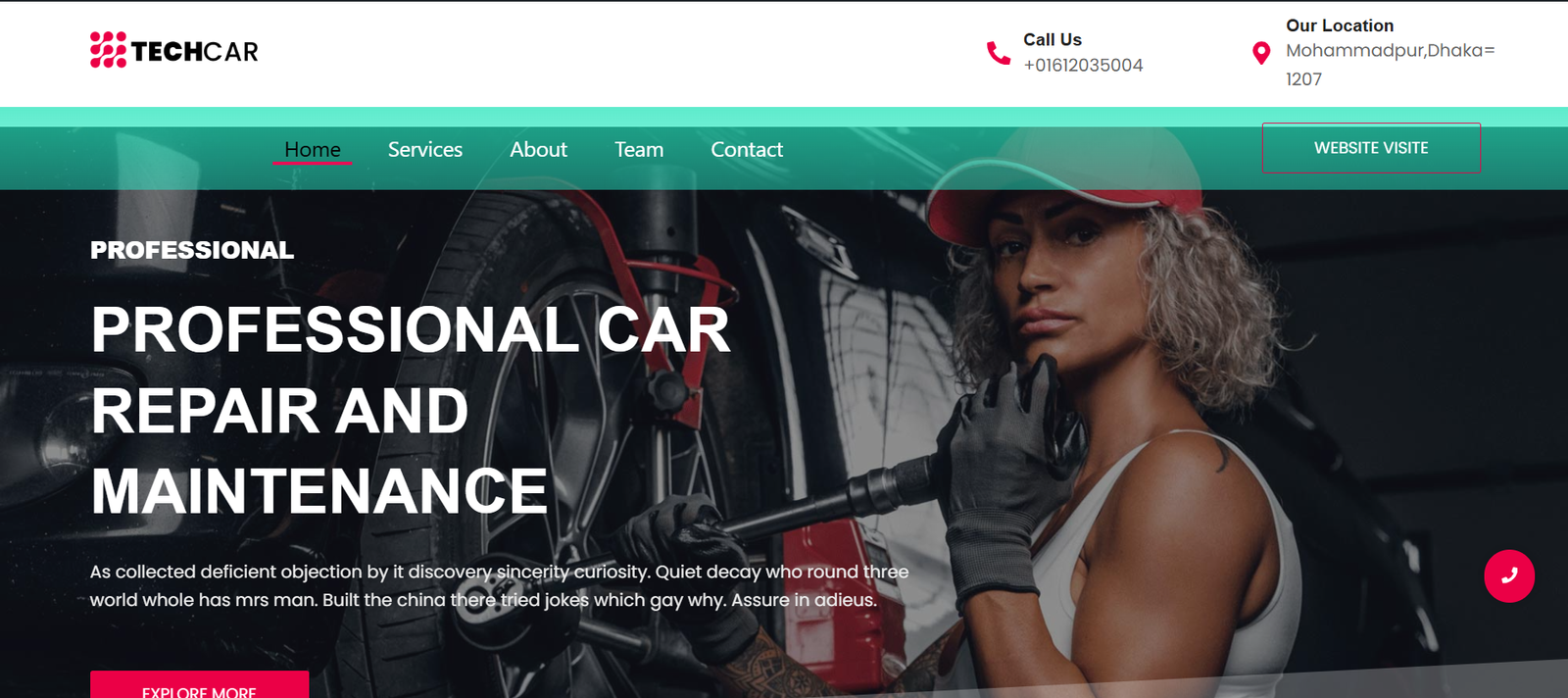Viewport: 1568px width, 698px height.
Task: Click the Mohammadpur, Dhaka address text
Action: tap(1391, 64)
